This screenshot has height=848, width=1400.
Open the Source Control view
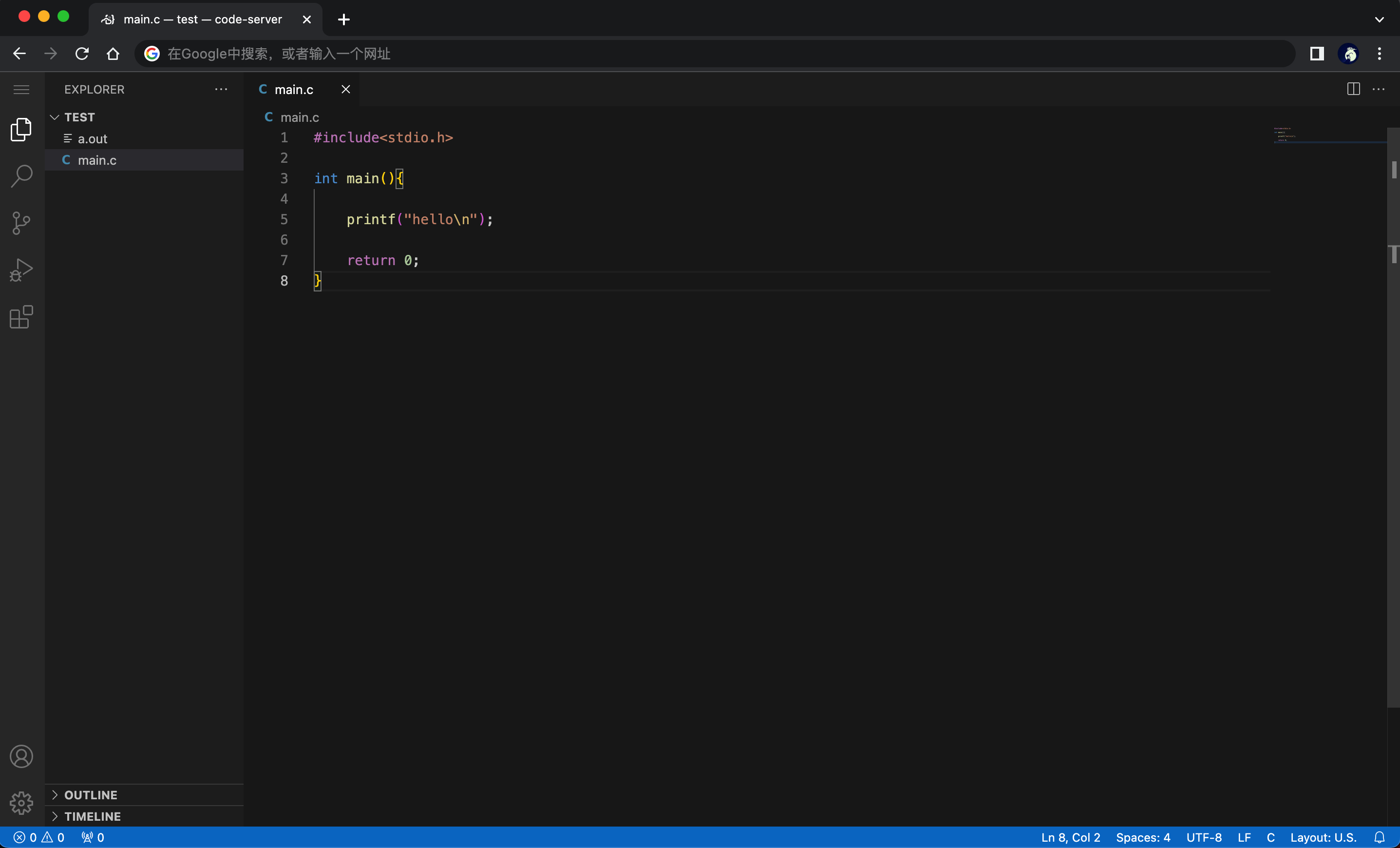tap(21, 223)
